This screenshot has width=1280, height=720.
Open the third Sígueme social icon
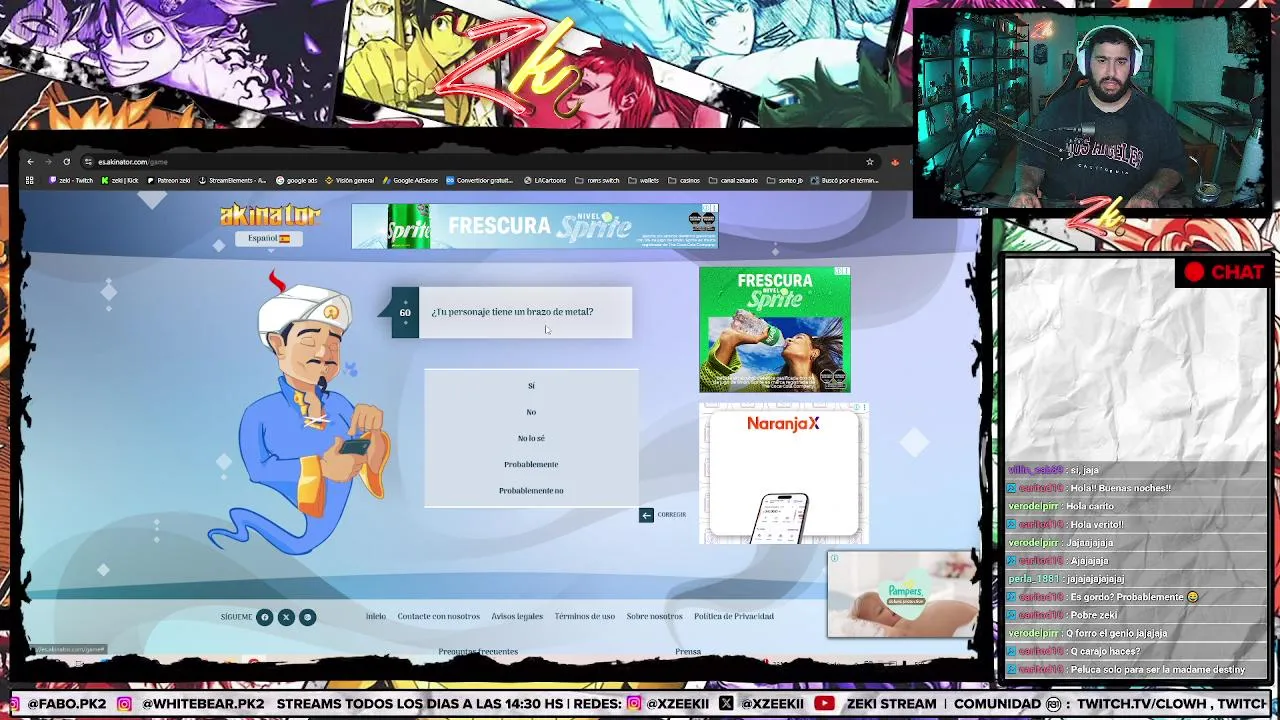(x=307, y=617)
